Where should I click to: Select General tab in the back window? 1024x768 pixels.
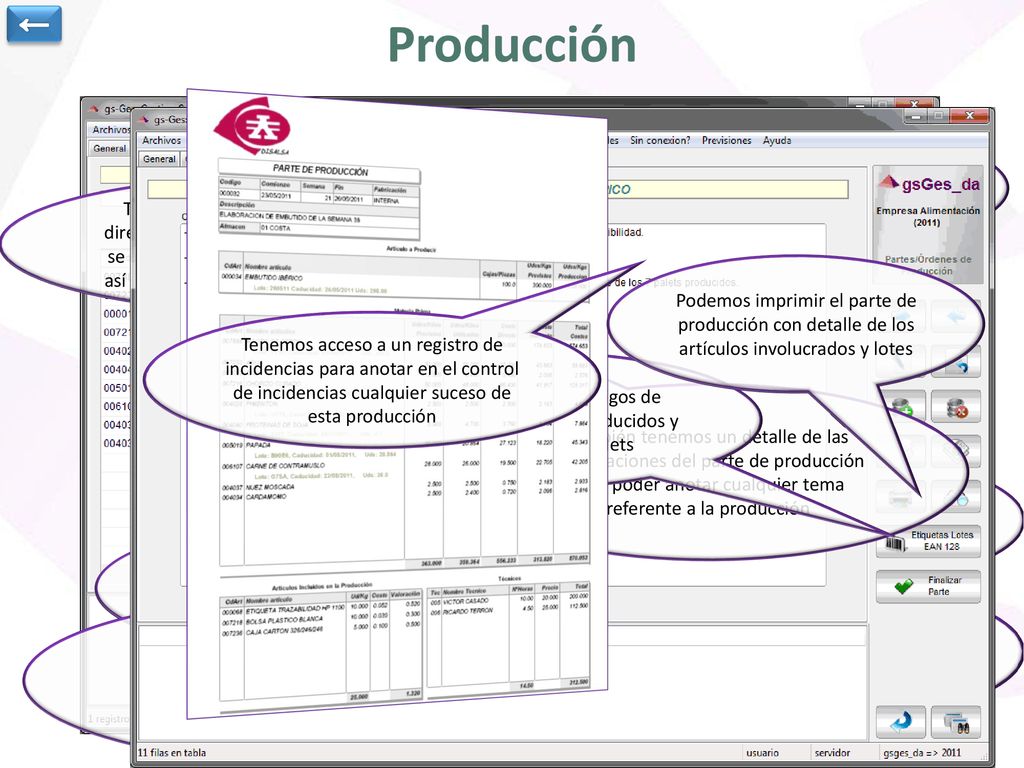pos(109,148)
